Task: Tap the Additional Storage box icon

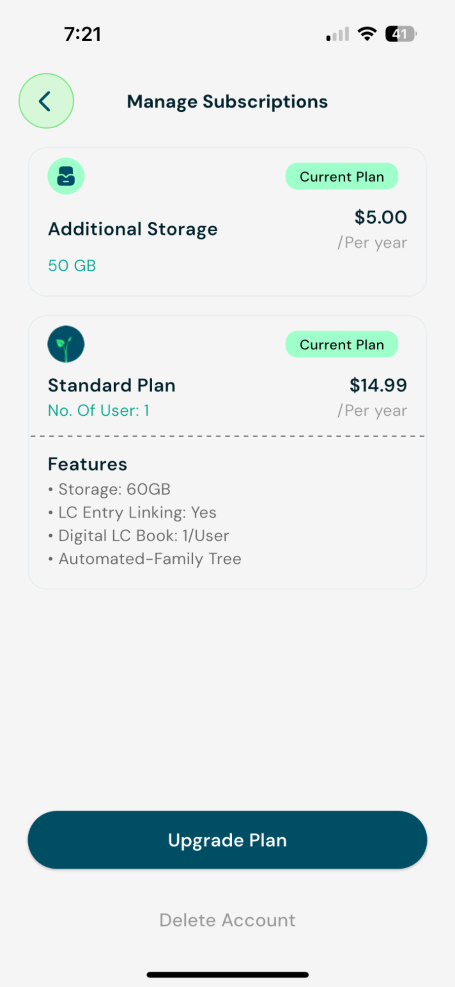Action: tap(66, 176)
